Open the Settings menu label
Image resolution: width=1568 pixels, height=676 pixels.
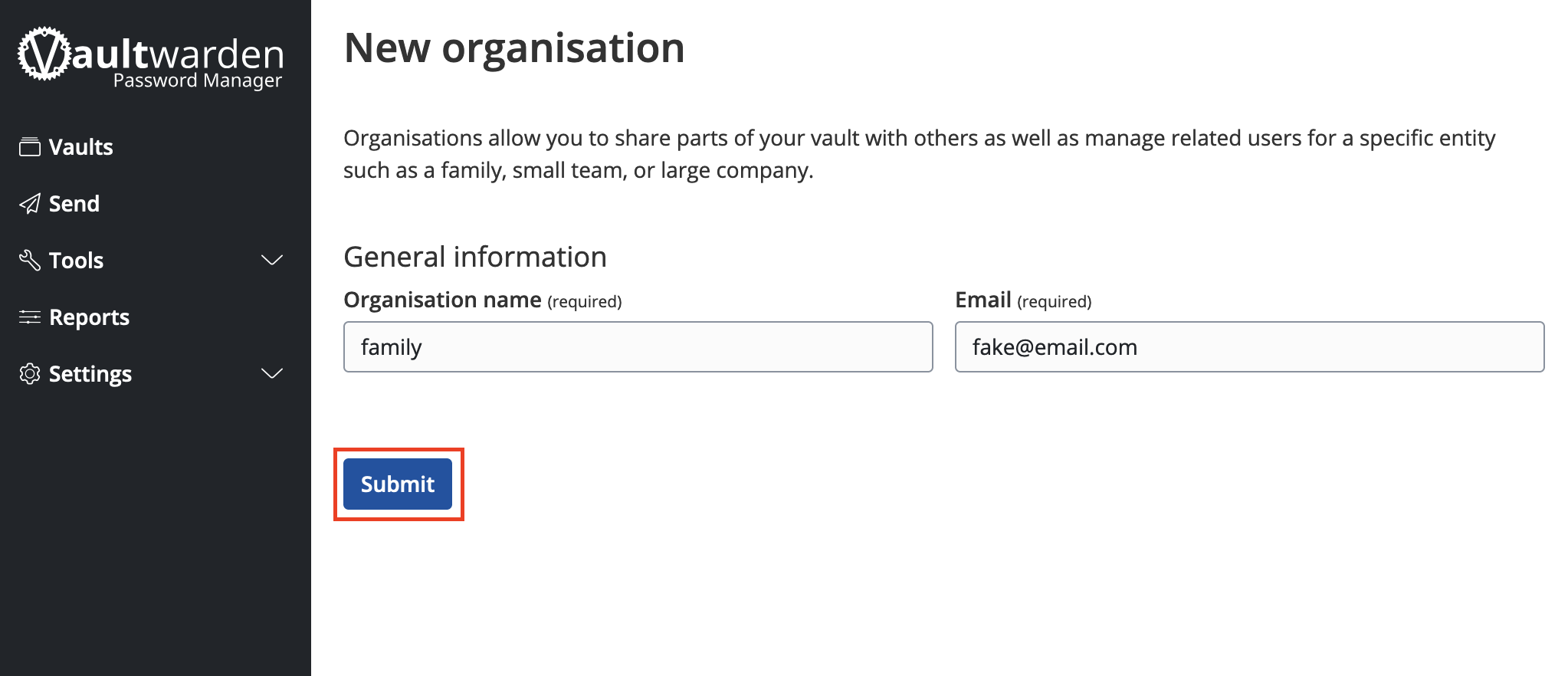pyautogui.click(x=90, y=373)
